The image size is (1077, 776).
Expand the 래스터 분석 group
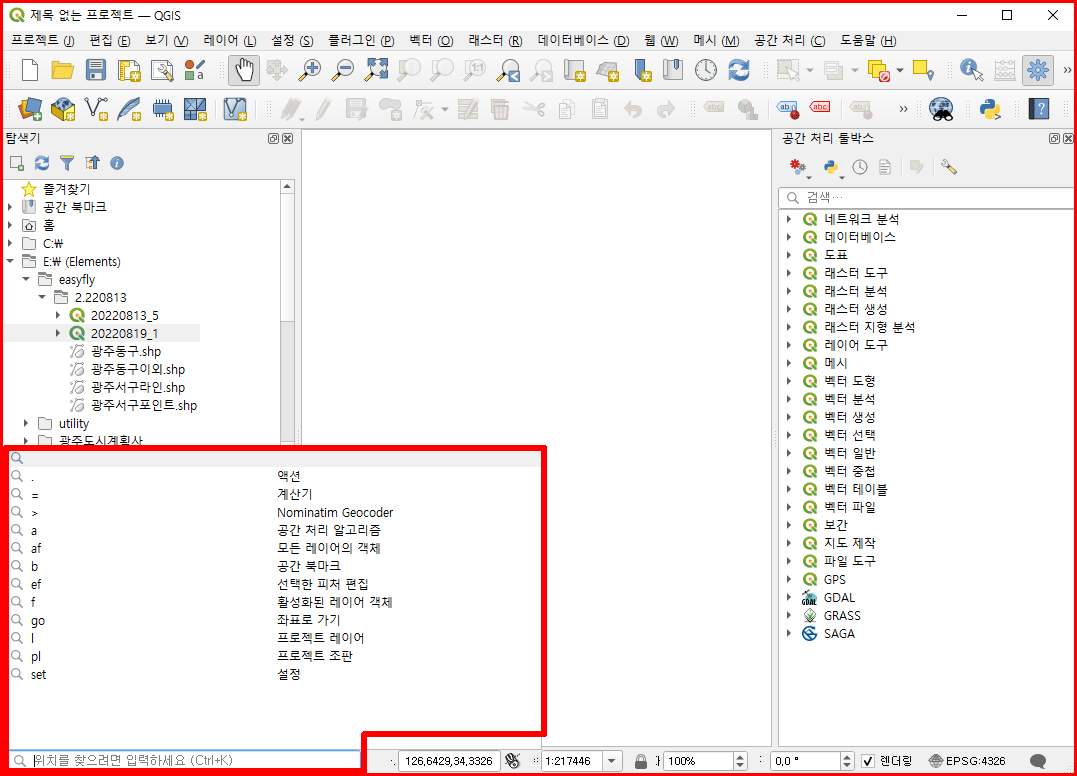[x=789, y=291]
